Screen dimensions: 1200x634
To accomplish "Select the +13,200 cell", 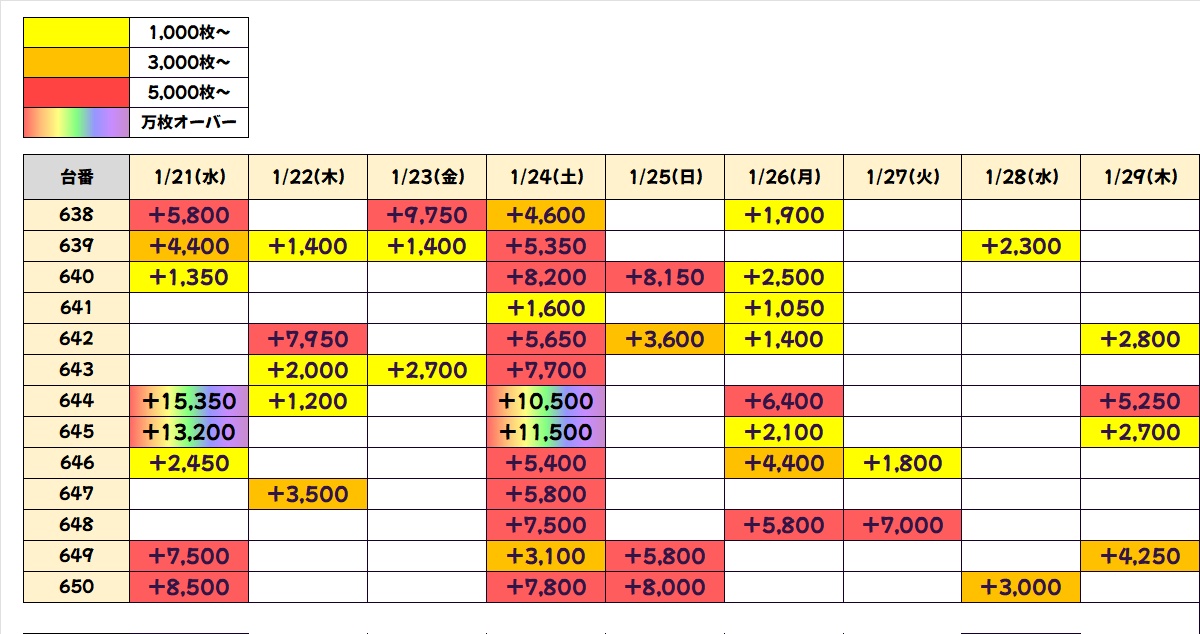I will pyautogui.click(x=189, y=432).
